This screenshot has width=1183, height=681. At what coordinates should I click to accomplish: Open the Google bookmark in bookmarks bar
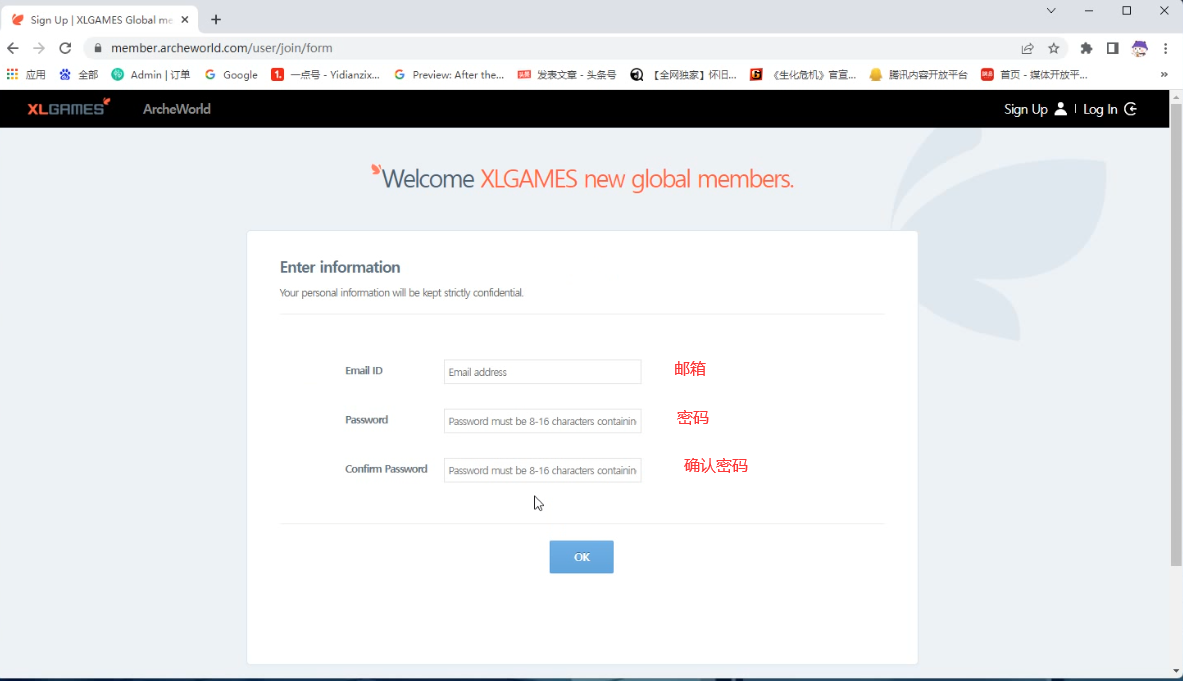pyautogui.click(x=231, y=75)
